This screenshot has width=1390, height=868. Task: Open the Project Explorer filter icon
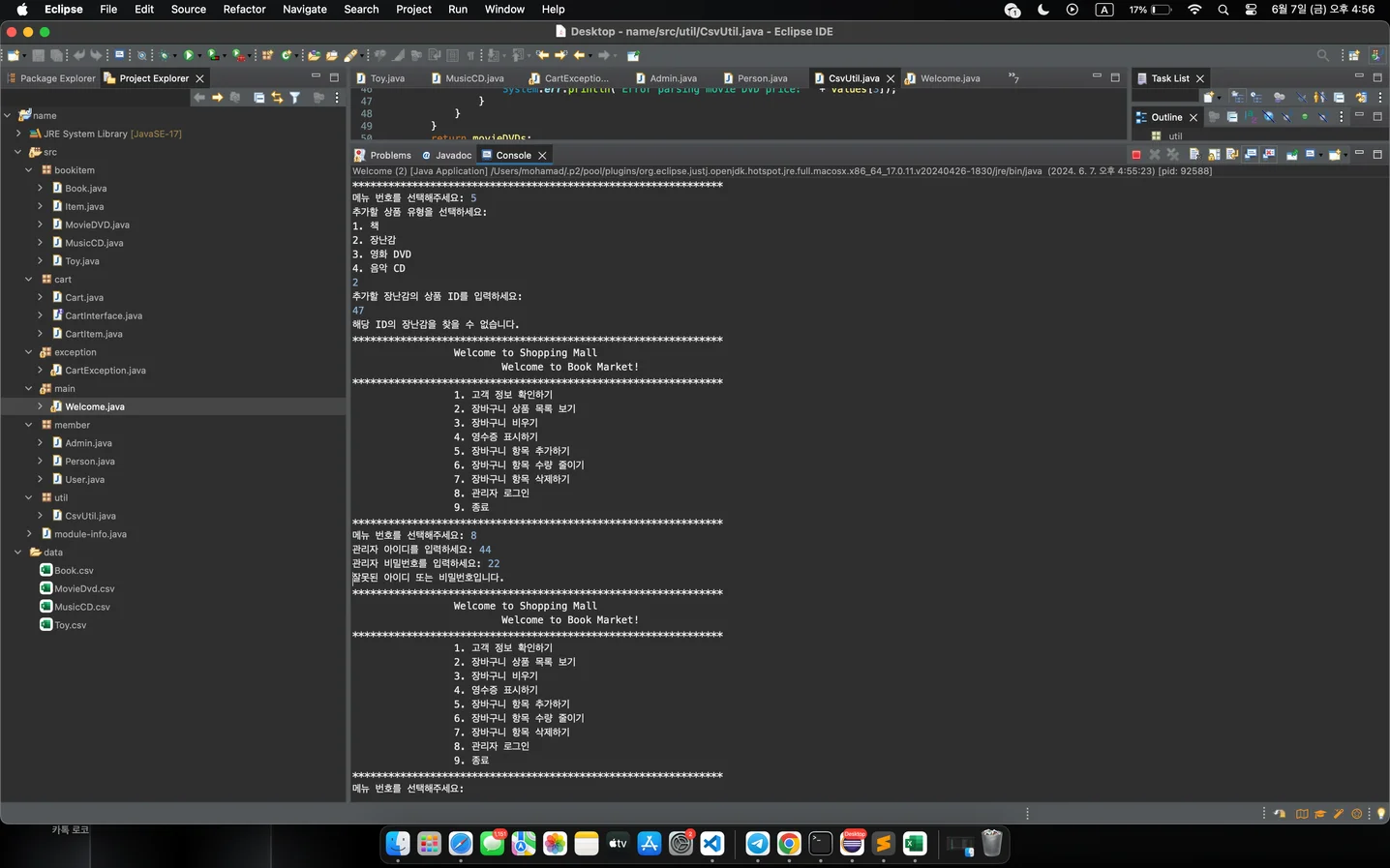click(295, 98)
